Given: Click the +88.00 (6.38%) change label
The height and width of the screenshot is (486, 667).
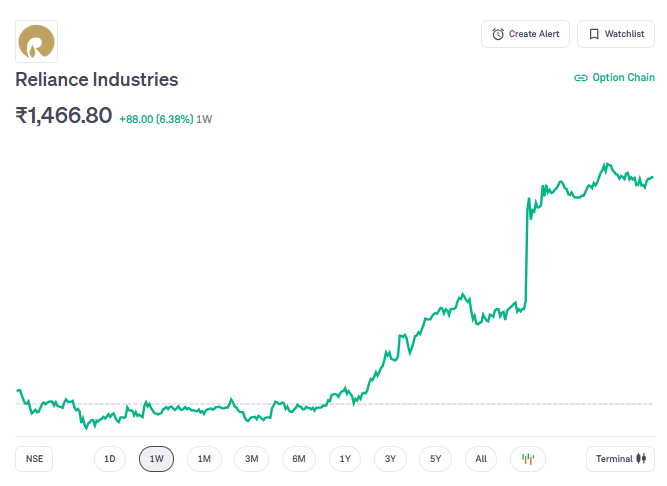Looking at the screenshot, I should [x=155, y=119].
